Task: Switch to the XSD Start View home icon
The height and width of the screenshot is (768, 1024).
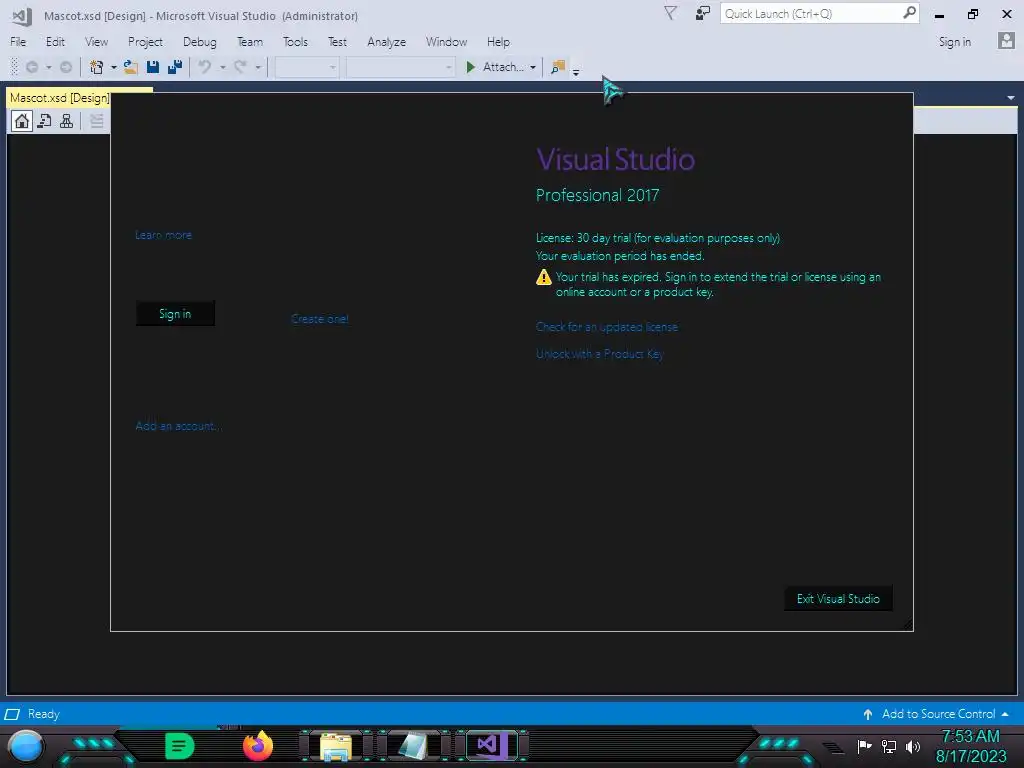Action: pyautogui.click(x=22, y=121)
